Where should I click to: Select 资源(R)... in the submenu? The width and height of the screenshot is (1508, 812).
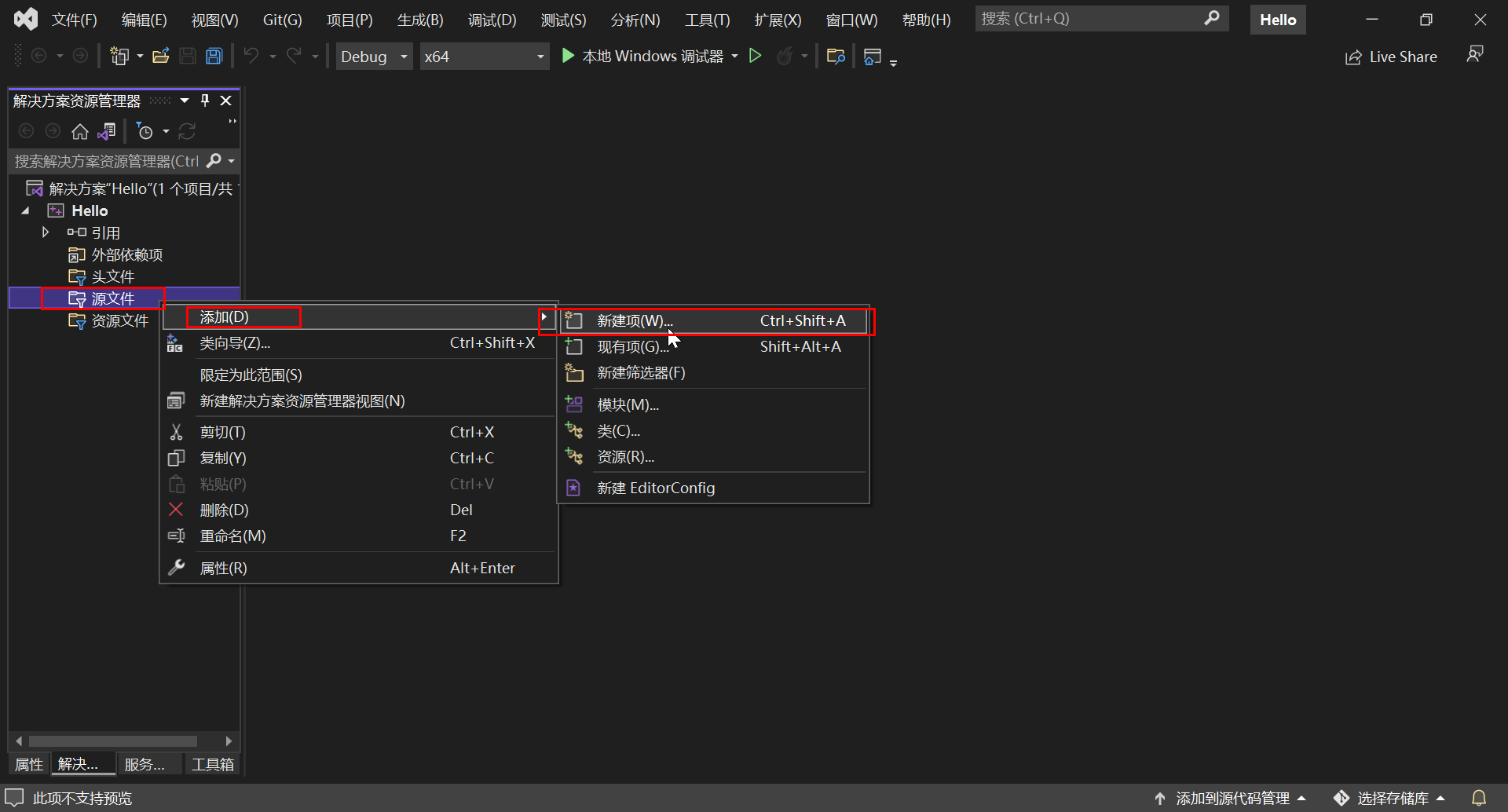[x=713, y=456]
